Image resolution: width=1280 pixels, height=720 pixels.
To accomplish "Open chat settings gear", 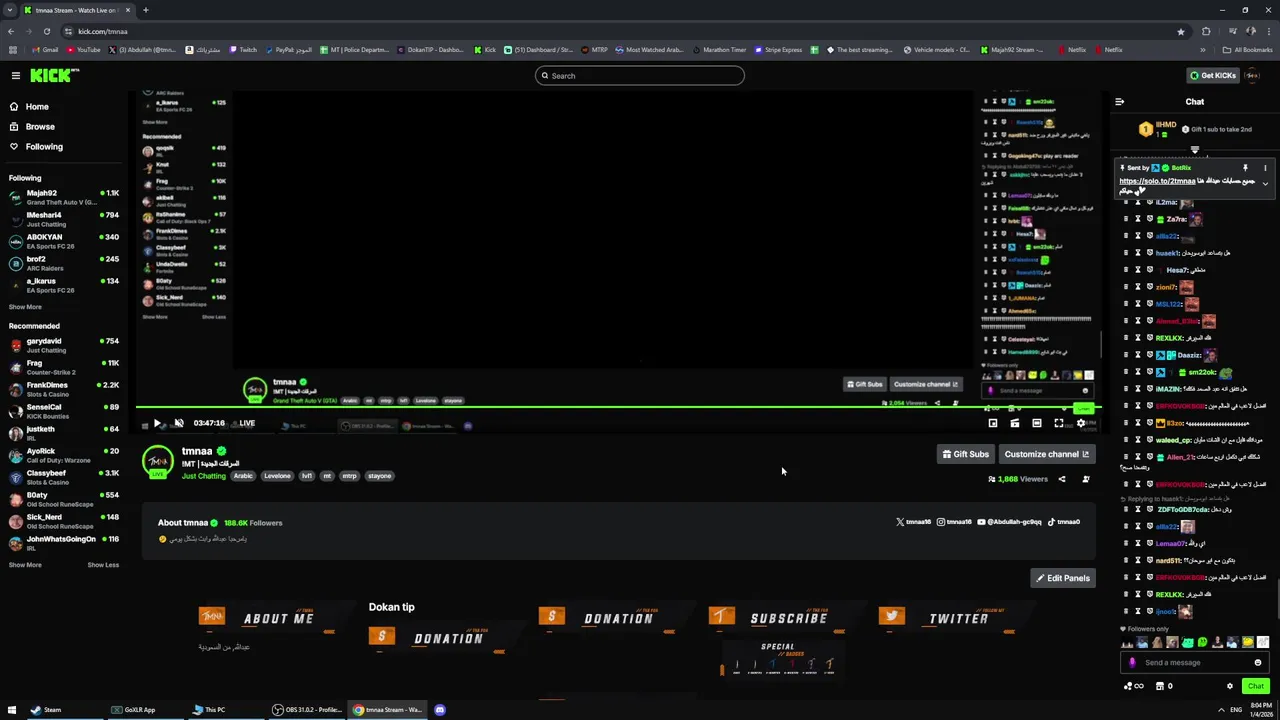I will [1229, 686].
